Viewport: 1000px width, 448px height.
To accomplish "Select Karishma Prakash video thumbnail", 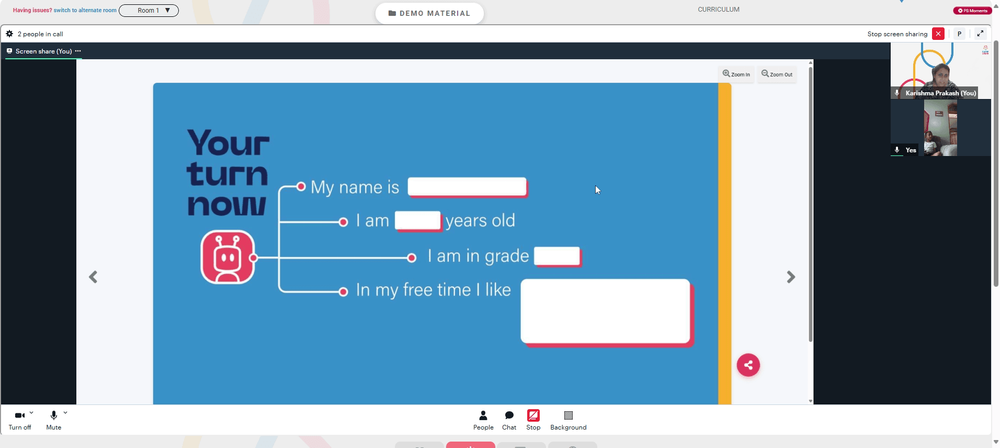I will point(940,71).
